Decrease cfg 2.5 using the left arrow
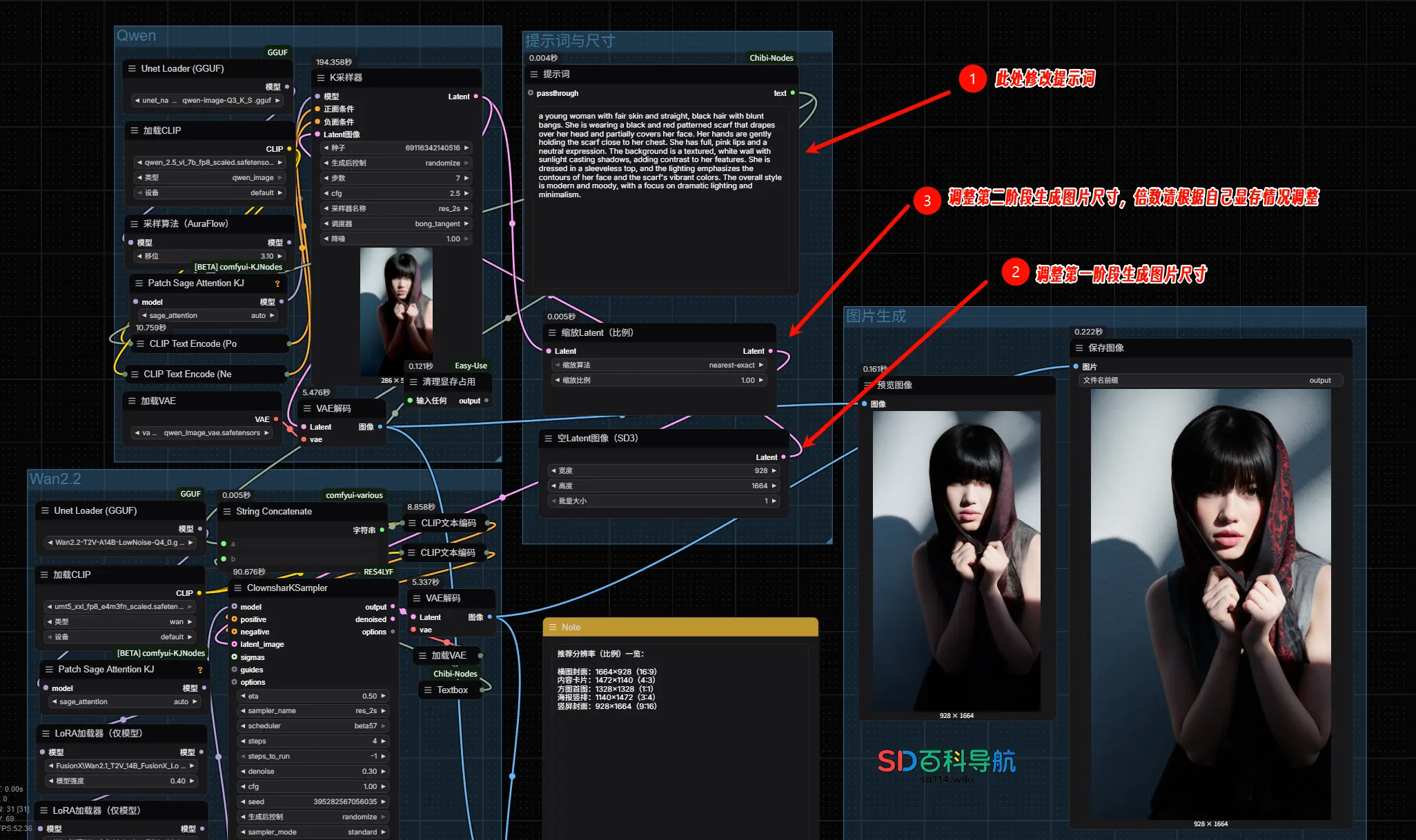This screenshot has width=1416, height=840. [x=325, y=193]
